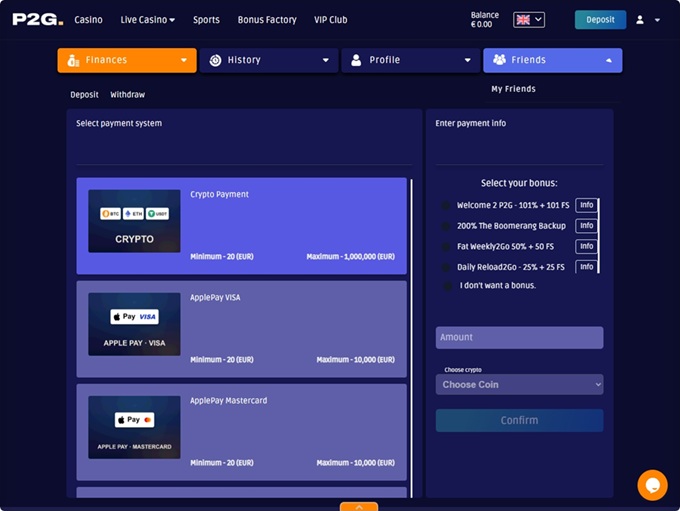Click the BTC coin badge

pos(111,214)
